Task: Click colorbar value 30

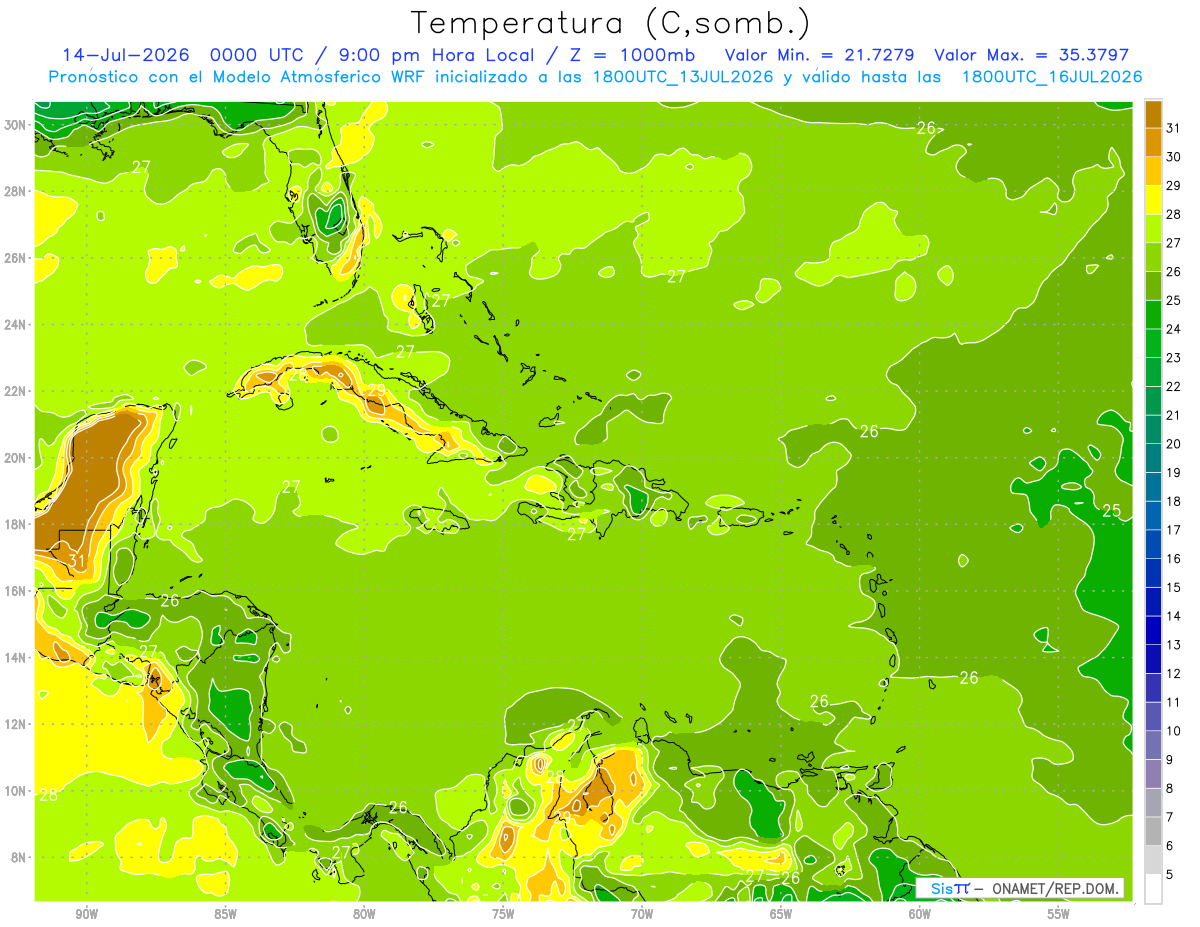Action: (x=1173, y=156)
